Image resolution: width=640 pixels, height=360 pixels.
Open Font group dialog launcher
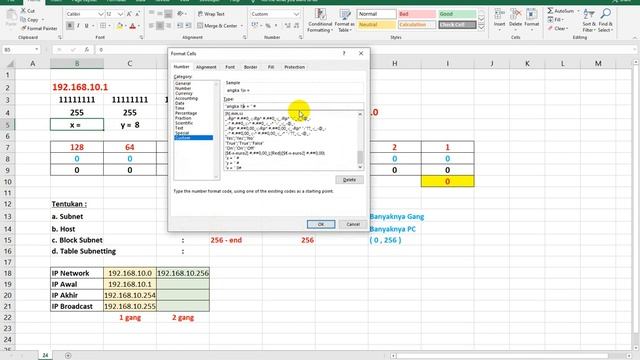click(x=142, y=38)
